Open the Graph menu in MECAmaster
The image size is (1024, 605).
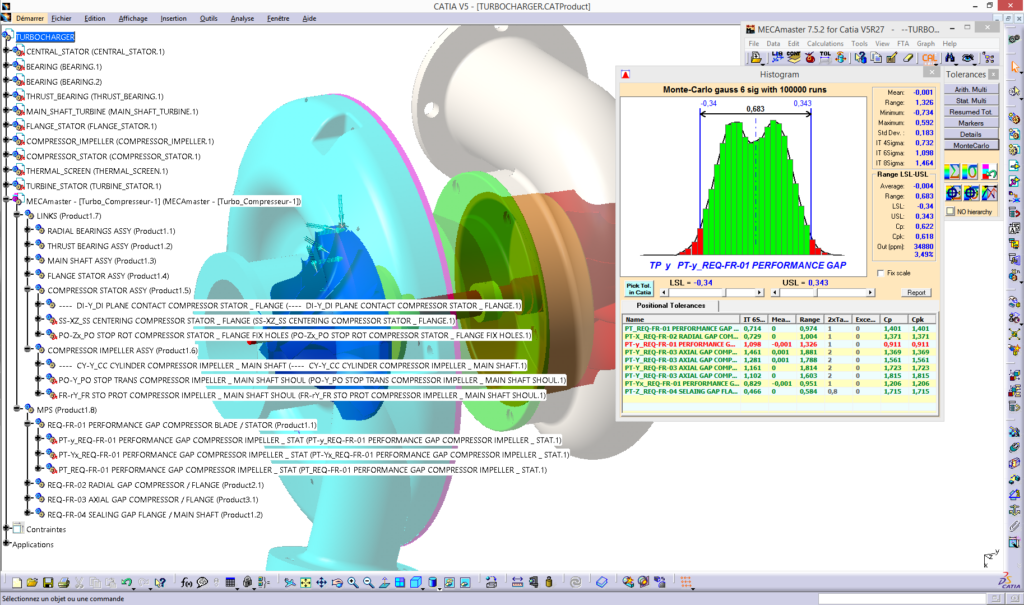(925, 44)
